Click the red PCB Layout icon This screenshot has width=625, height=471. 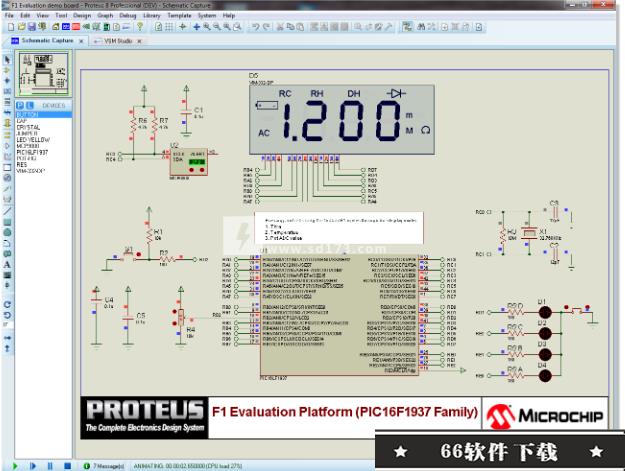pyautogui.click(x=76, y=27)
